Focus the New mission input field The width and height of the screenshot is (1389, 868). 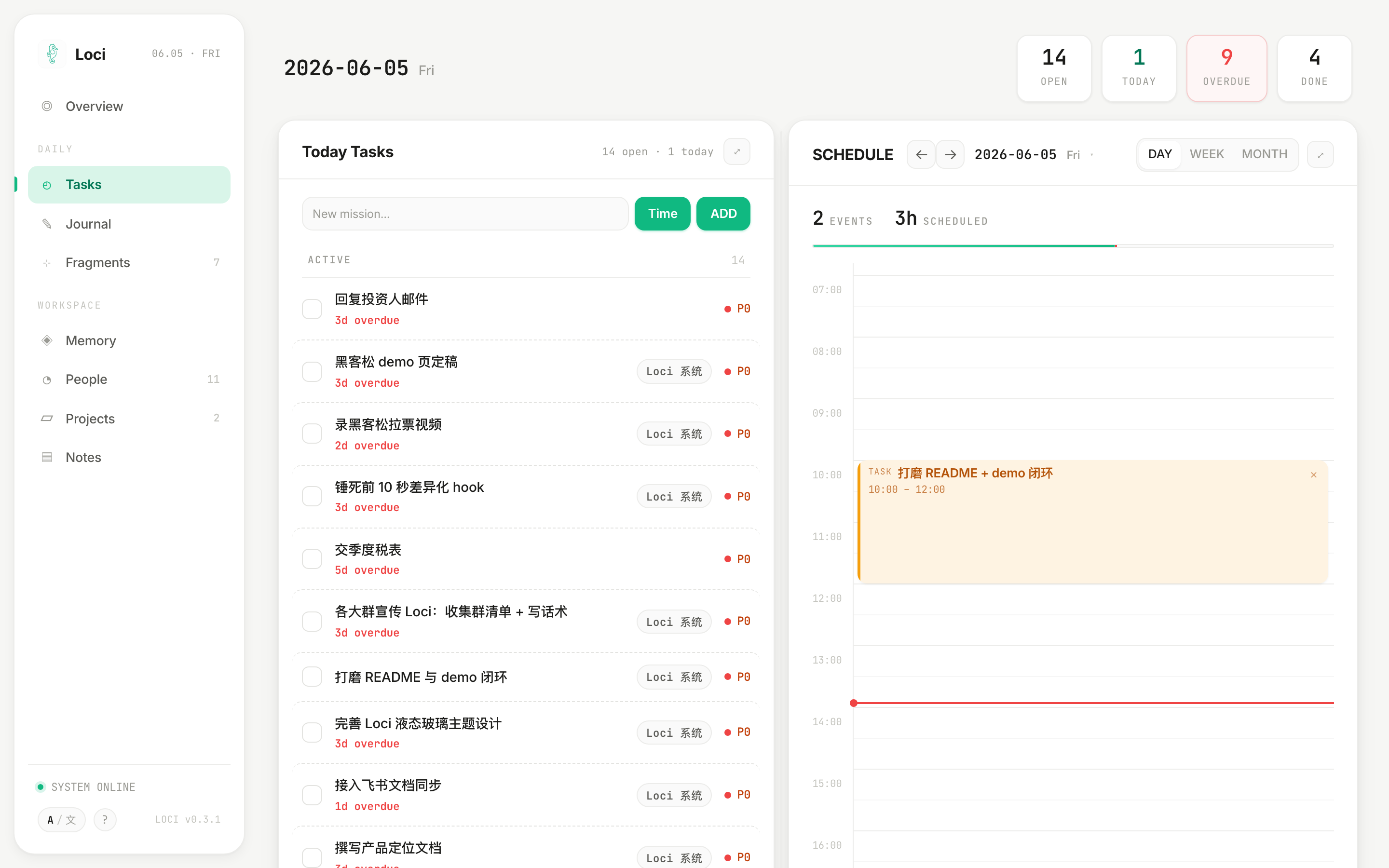(x=465, y=214)
